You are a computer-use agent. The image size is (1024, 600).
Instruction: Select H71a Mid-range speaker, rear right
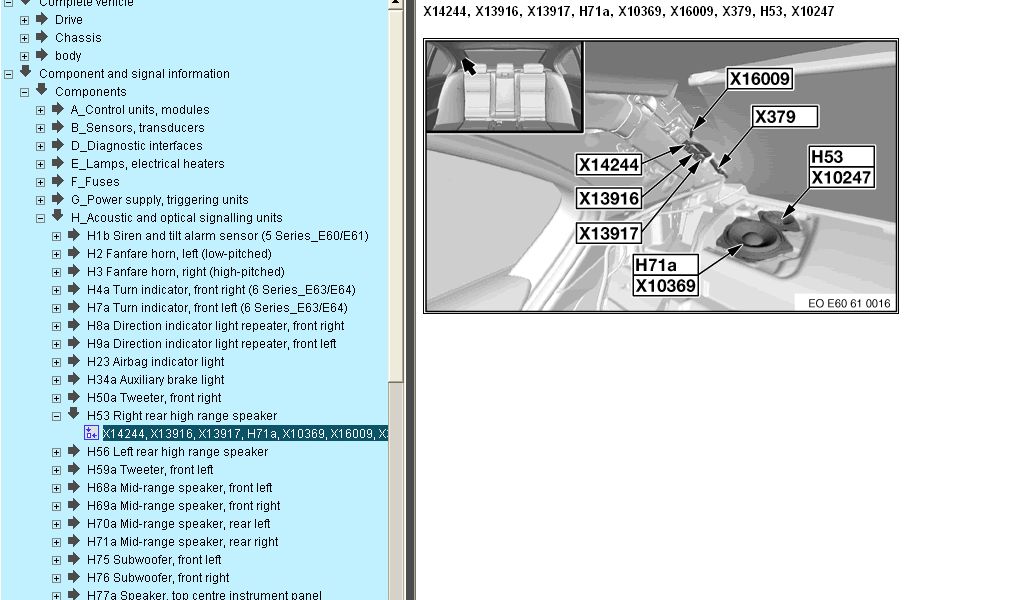pyautogui.click(x=182, y=542)
